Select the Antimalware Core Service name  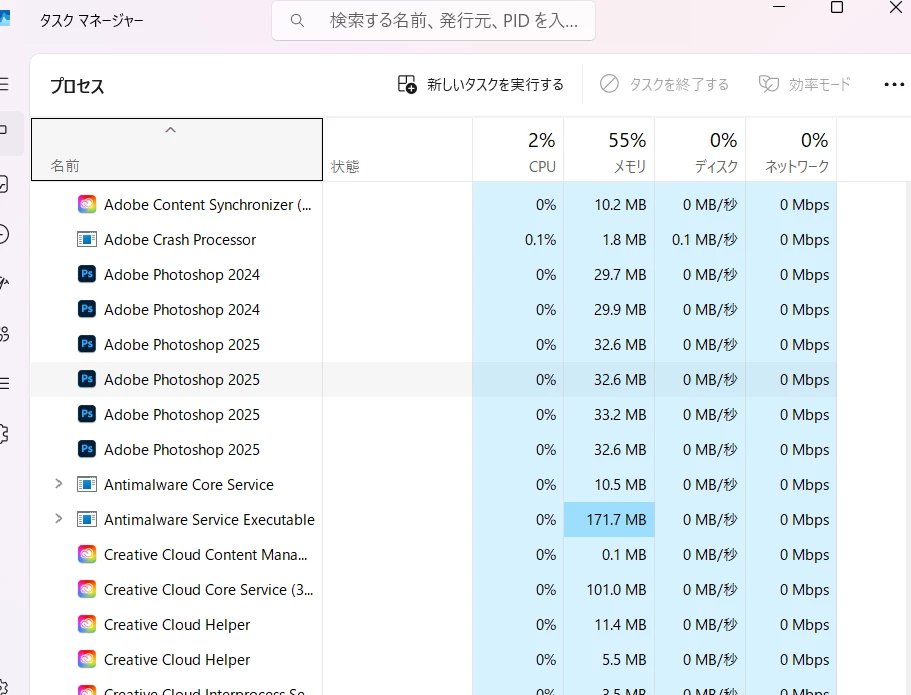coord(188,484)
